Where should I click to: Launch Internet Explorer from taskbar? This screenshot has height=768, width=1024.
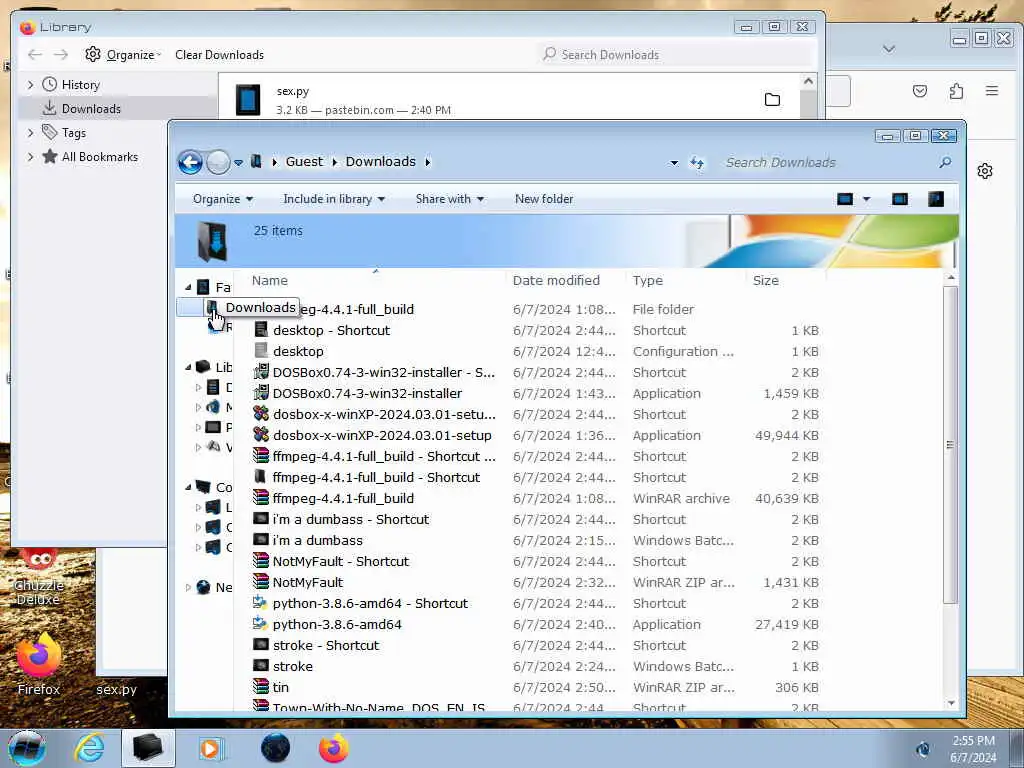88,748
